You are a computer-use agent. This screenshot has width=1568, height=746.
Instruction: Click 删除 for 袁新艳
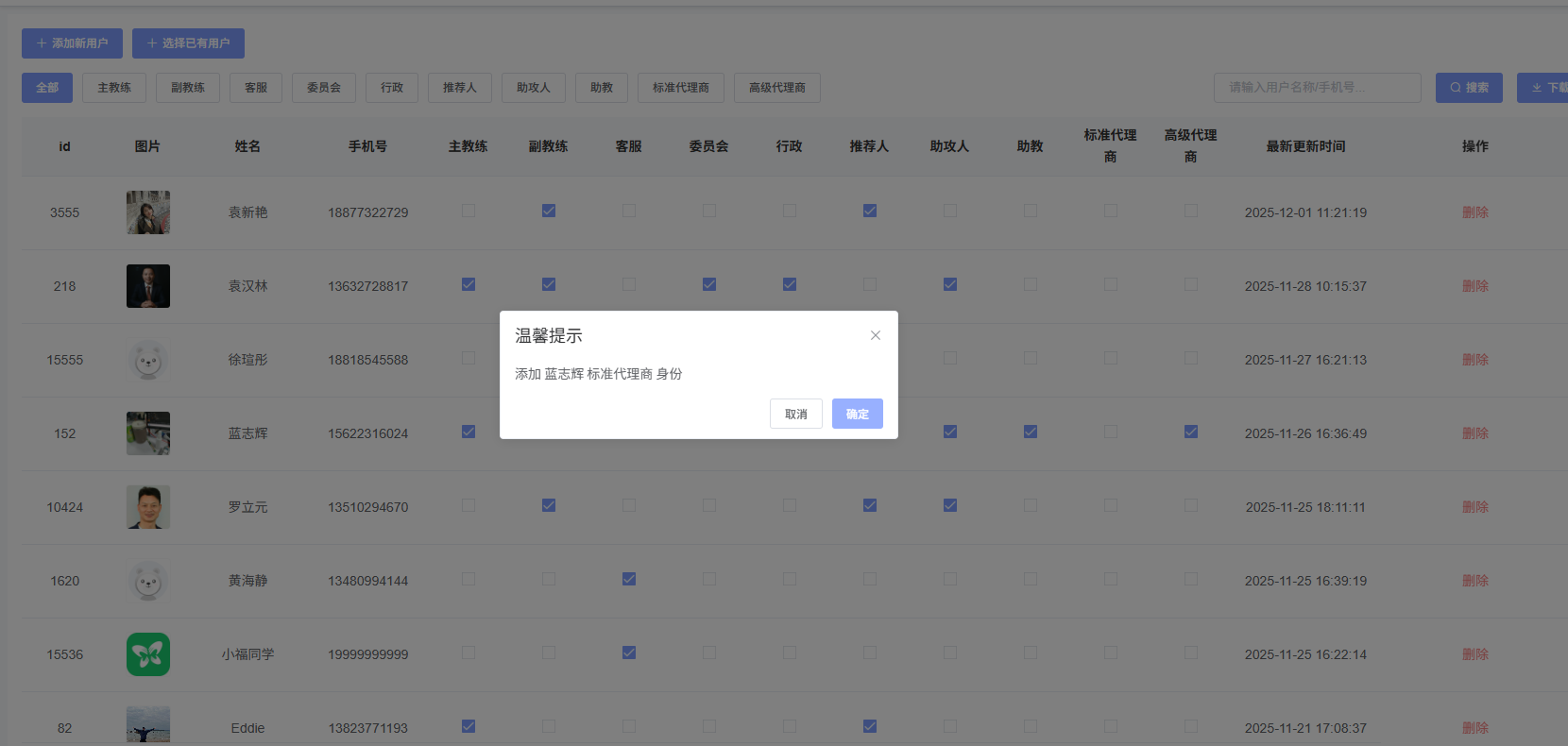pos(1475,212)
